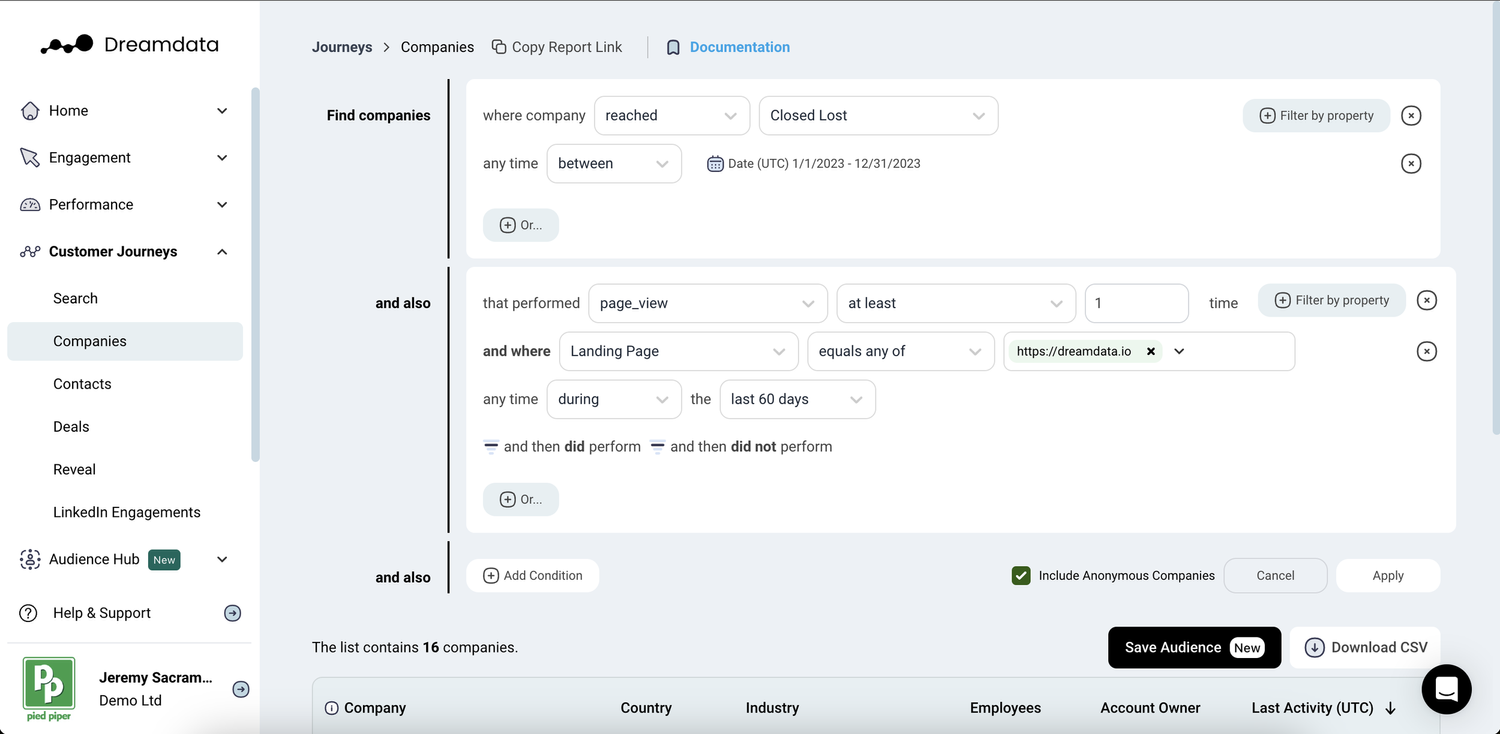The height and width of the screenshot is (734, 1500).
Task: Toggle Include Anonymous Companies checkbox
Action: tap(1021, 576)
